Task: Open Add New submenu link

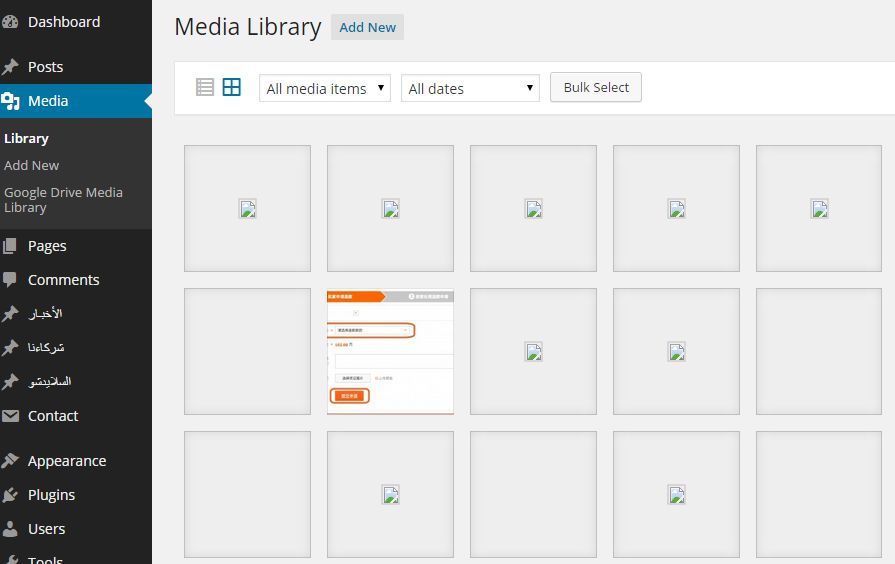Action: [x=31, y=165]
